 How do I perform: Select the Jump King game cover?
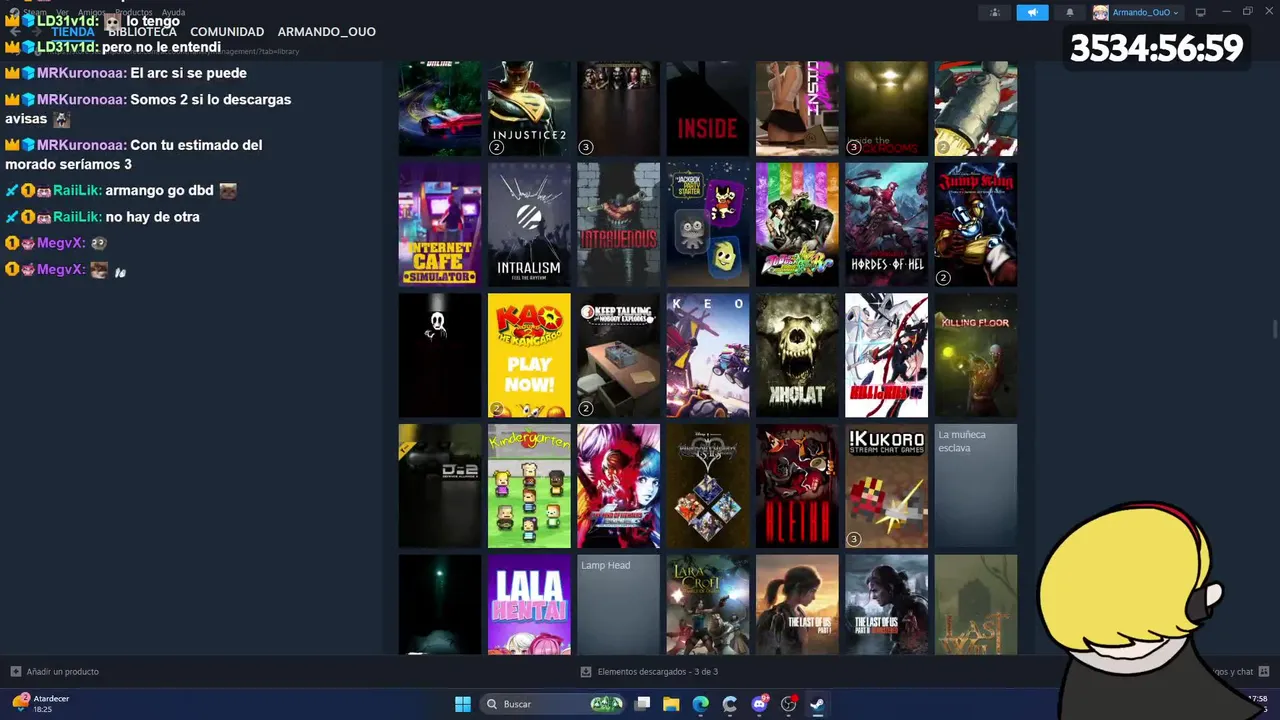pos(976,225)
